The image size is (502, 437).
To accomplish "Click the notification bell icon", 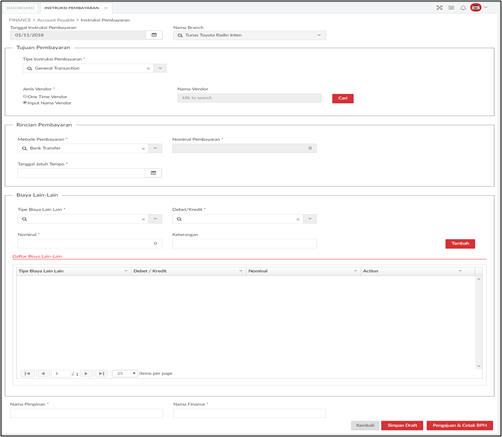I will click(463, 8).
